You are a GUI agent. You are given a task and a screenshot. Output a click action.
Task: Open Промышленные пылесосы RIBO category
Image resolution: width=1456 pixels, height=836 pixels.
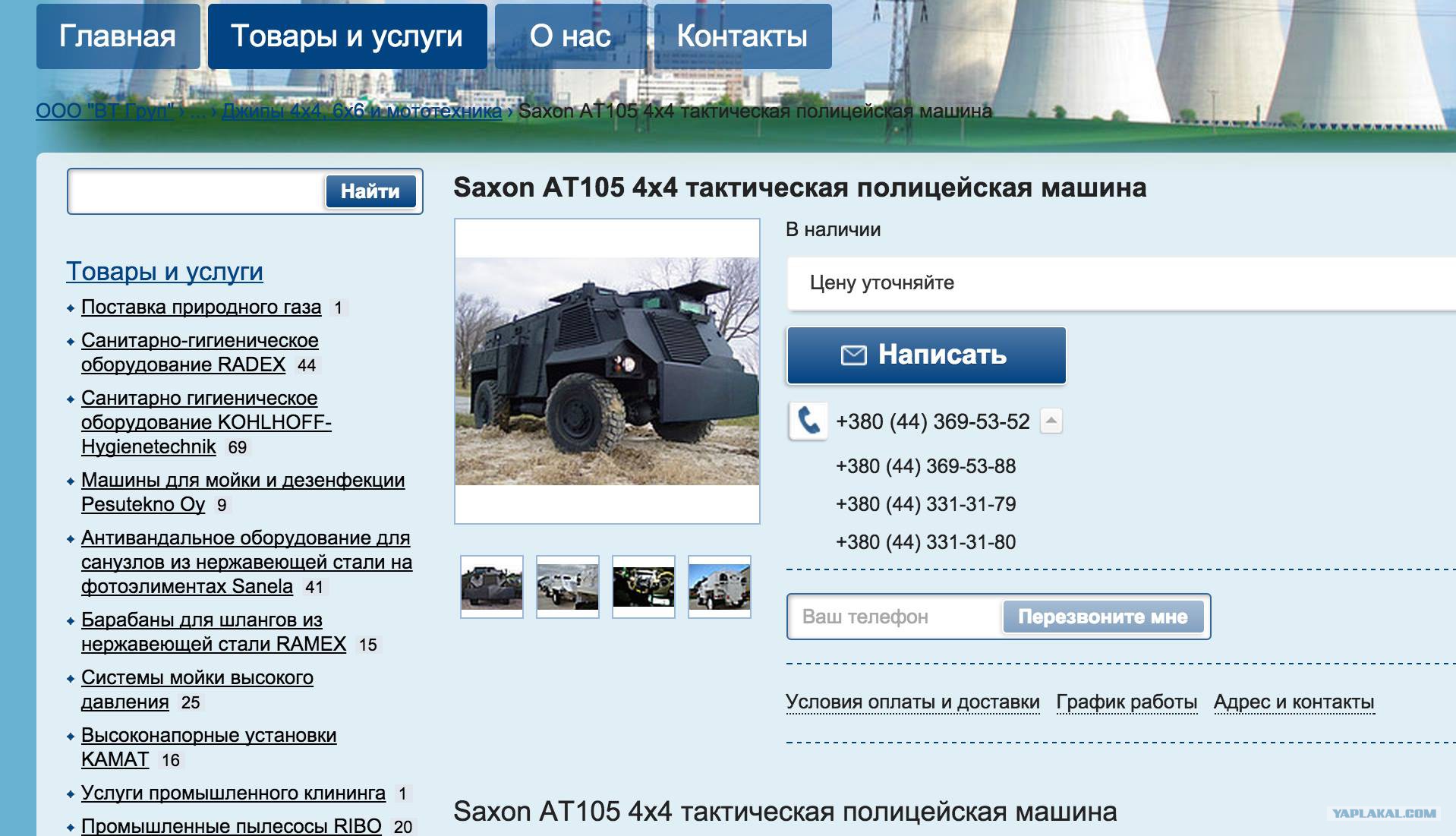pos(232,826)
